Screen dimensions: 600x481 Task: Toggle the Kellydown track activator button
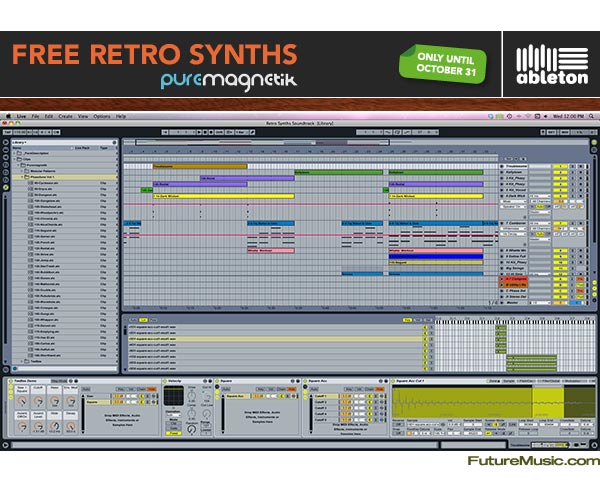560,172
